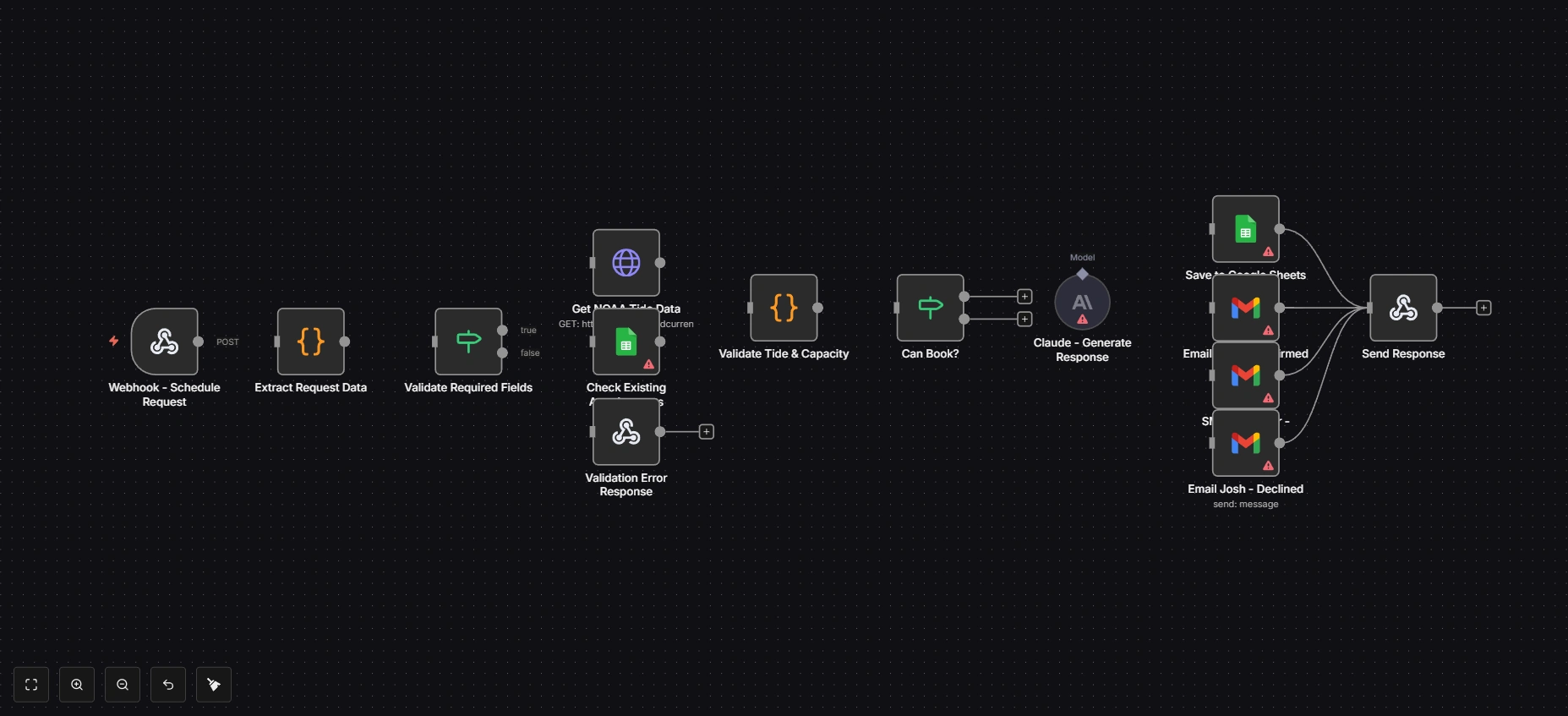
Task: Click the Model connector diamond on Claude node
Action: coord(1082,274)
